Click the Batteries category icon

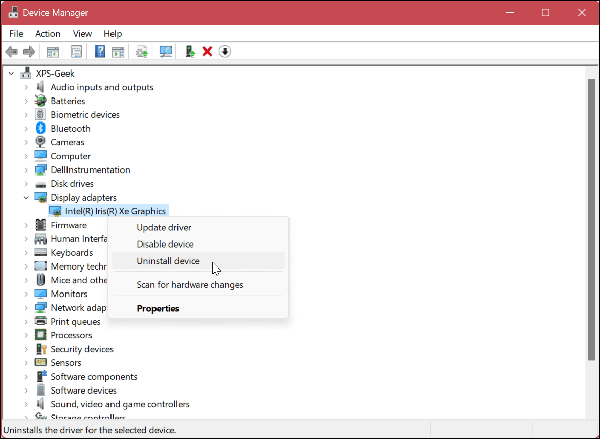[40, 101]
